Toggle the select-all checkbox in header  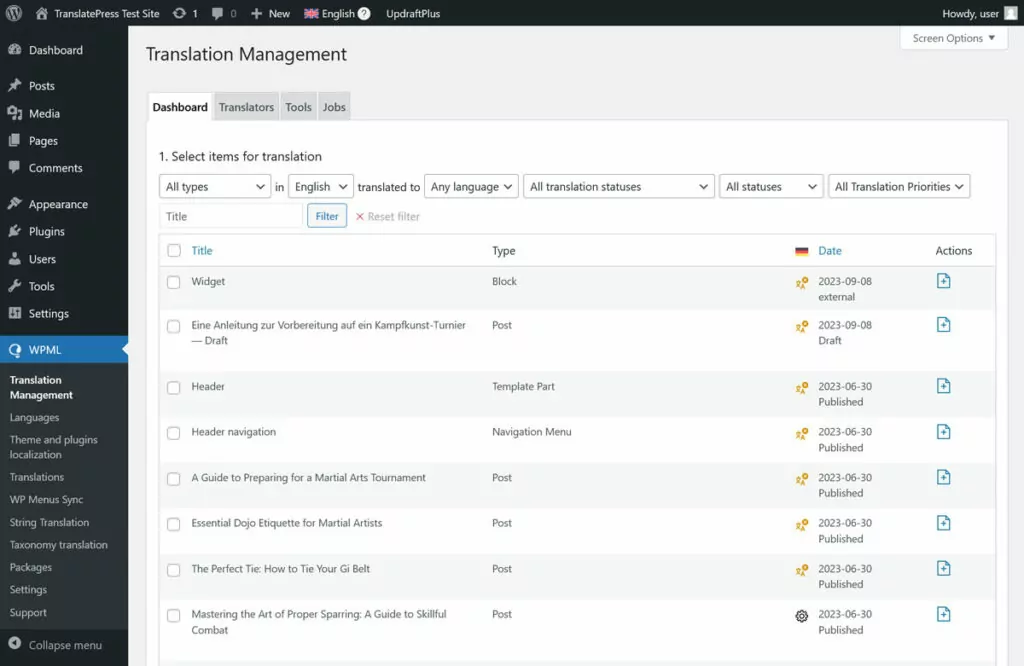[x=174, y=250]
